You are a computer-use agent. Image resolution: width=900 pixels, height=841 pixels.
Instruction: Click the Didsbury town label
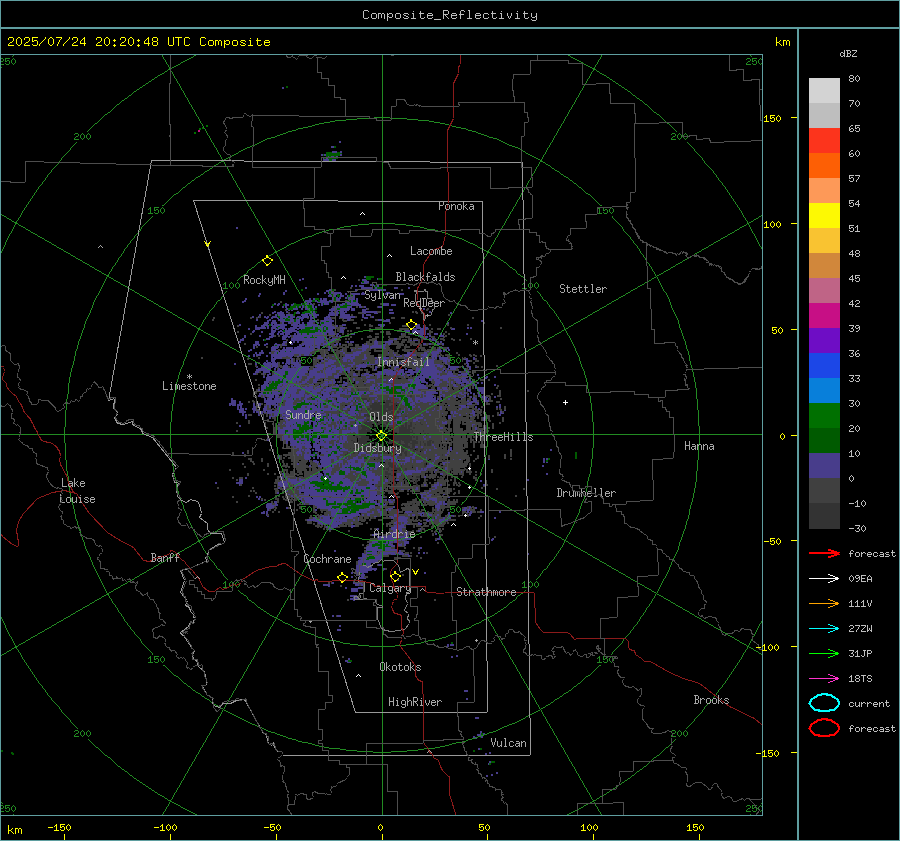(x=377, y=448)
